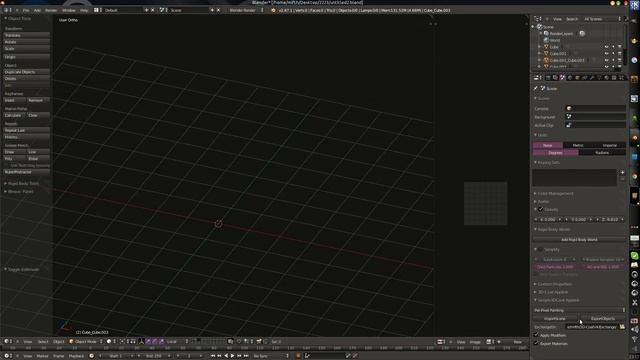Image resolution: width=640 pixels, height=360 pixels.
Task: Click the play animation button
Action: click(x=232, y=356)
